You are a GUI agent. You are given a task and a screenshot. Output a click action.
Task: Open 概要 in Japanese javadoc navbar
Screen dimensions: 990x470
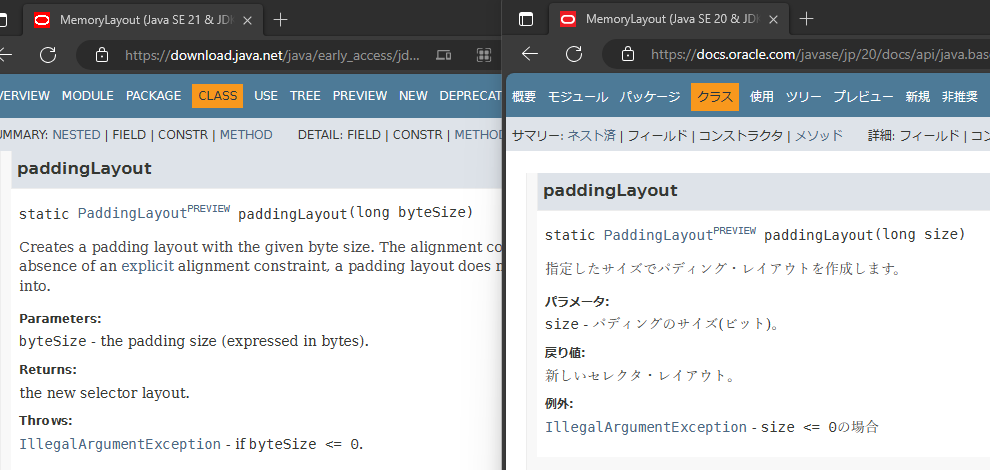click(x=524, y=97)
